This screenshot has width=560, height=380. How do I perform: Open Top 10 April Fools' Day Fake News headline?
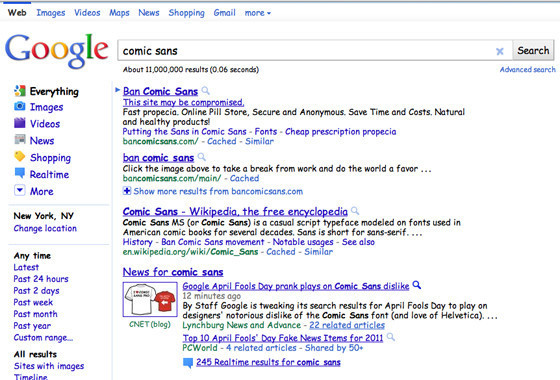click(283, 338)
